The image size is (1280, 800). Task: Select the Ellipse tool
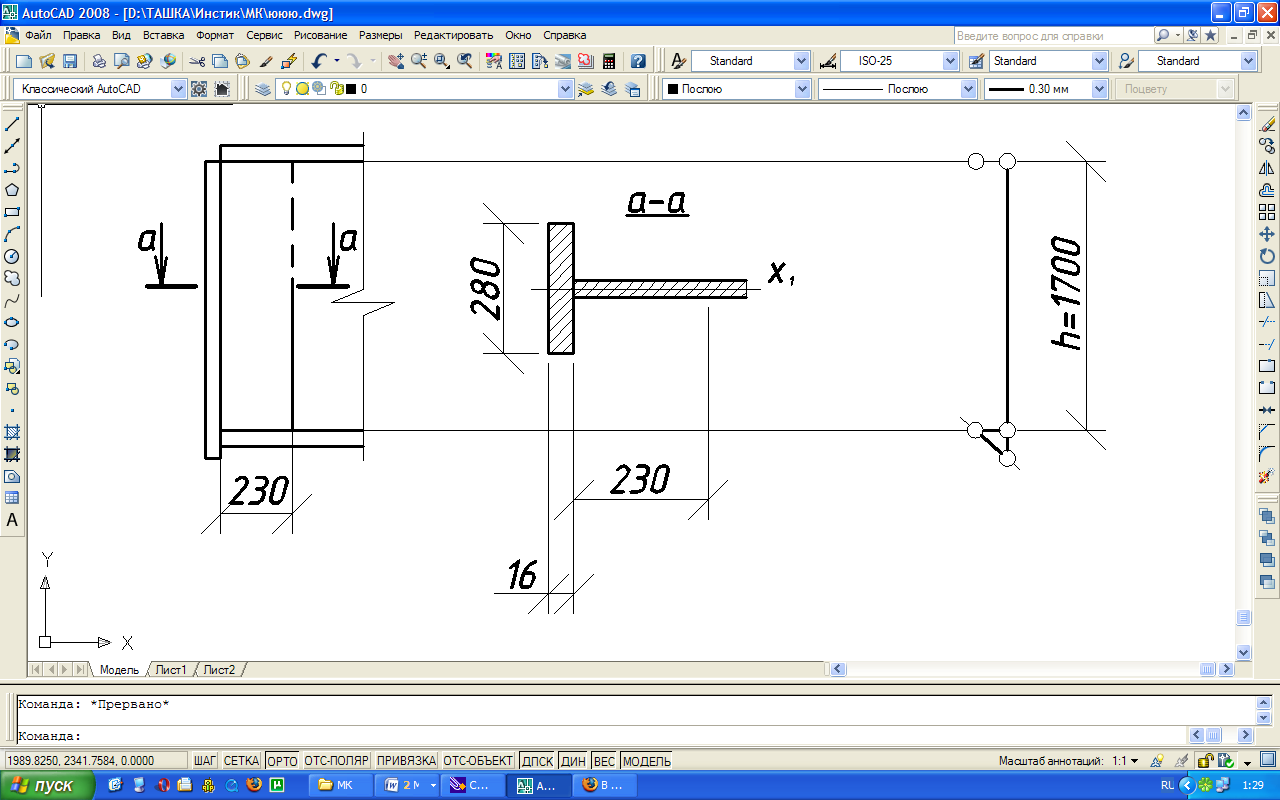point(13,322)
